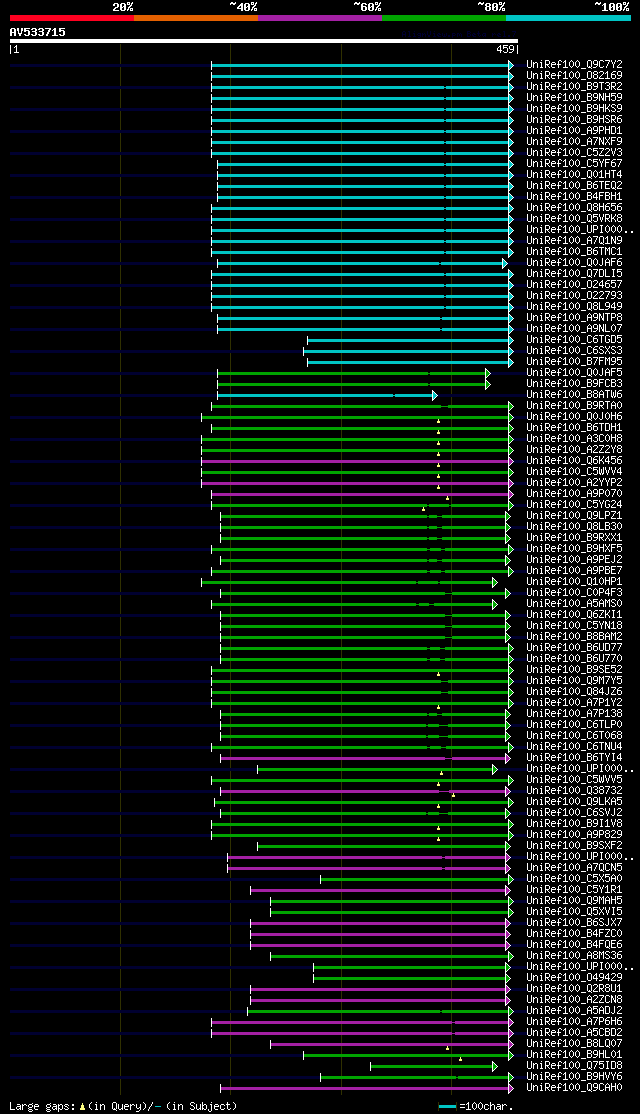Open hit UniRef100_Q8L949
640x1114 pixels.
tap(575, 307)
